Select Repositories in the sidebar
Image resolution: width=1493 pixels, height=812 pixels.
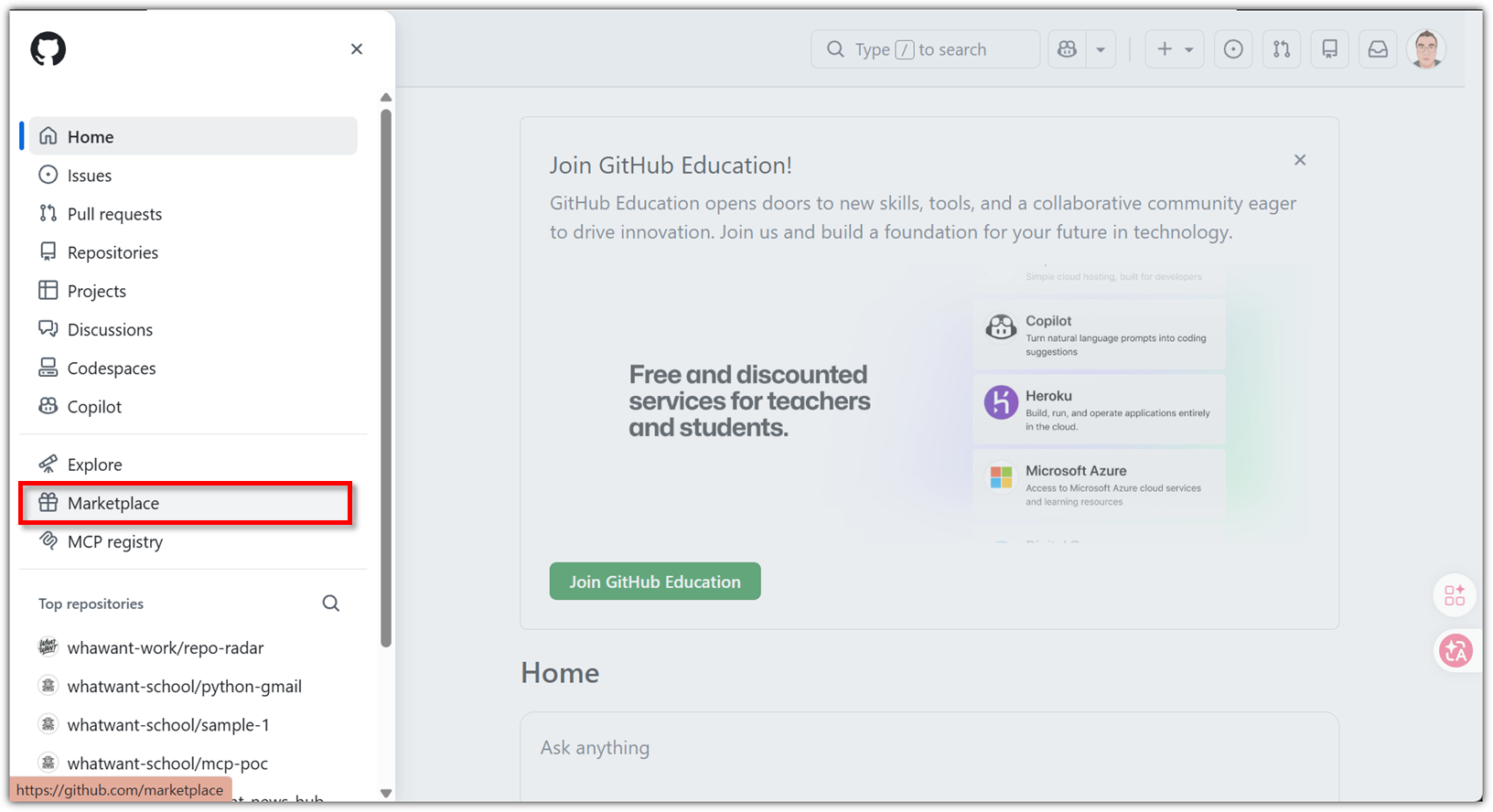pos(193,251)
